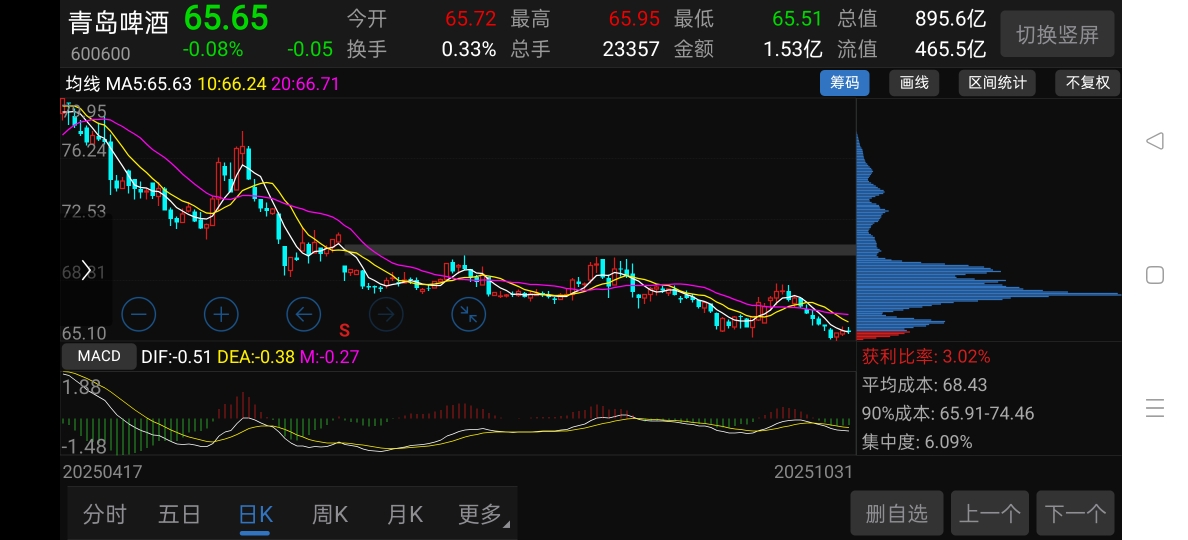Zoom out the chart with minus icon
The image size is (1188, 540).
[x=139, y=314]
